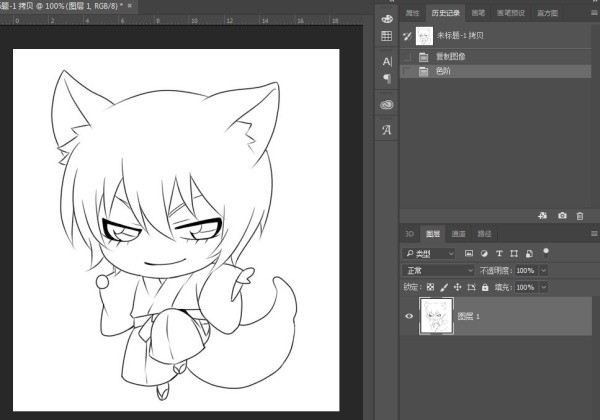Screen dimensions: 600x420
Task: Open the blend mode dropdown 正常
Action: (x=439, y=270)
